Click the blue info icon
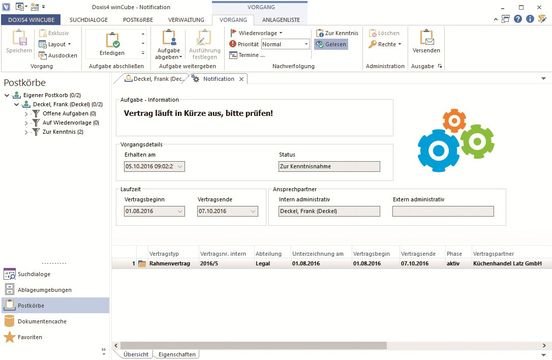 [x=530, y=19]
